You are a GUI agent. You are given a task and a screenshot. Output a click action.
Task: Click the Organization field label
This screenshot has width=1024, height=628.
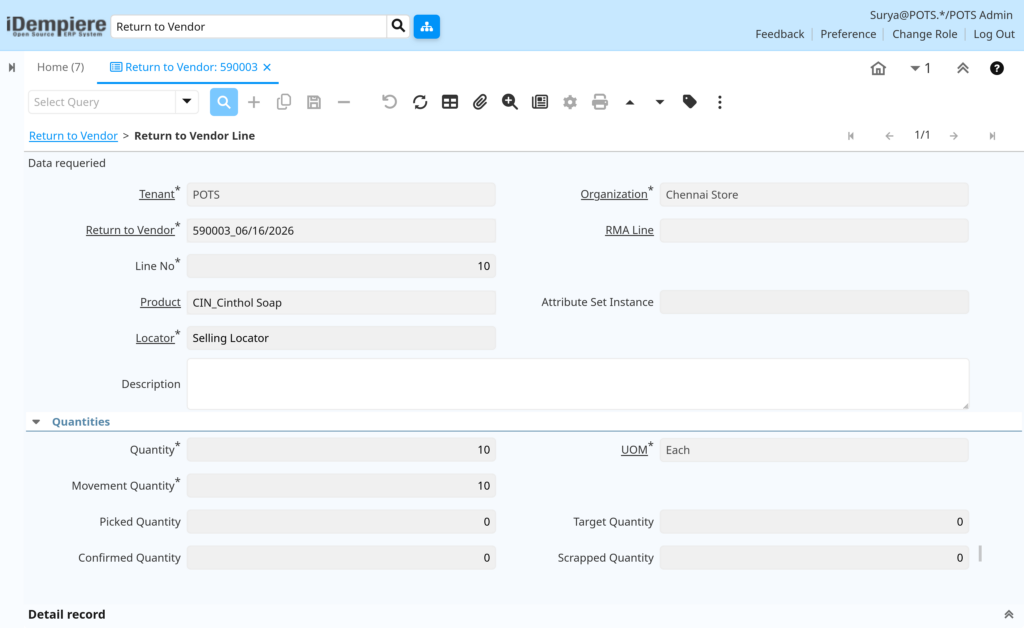(614, 194)
